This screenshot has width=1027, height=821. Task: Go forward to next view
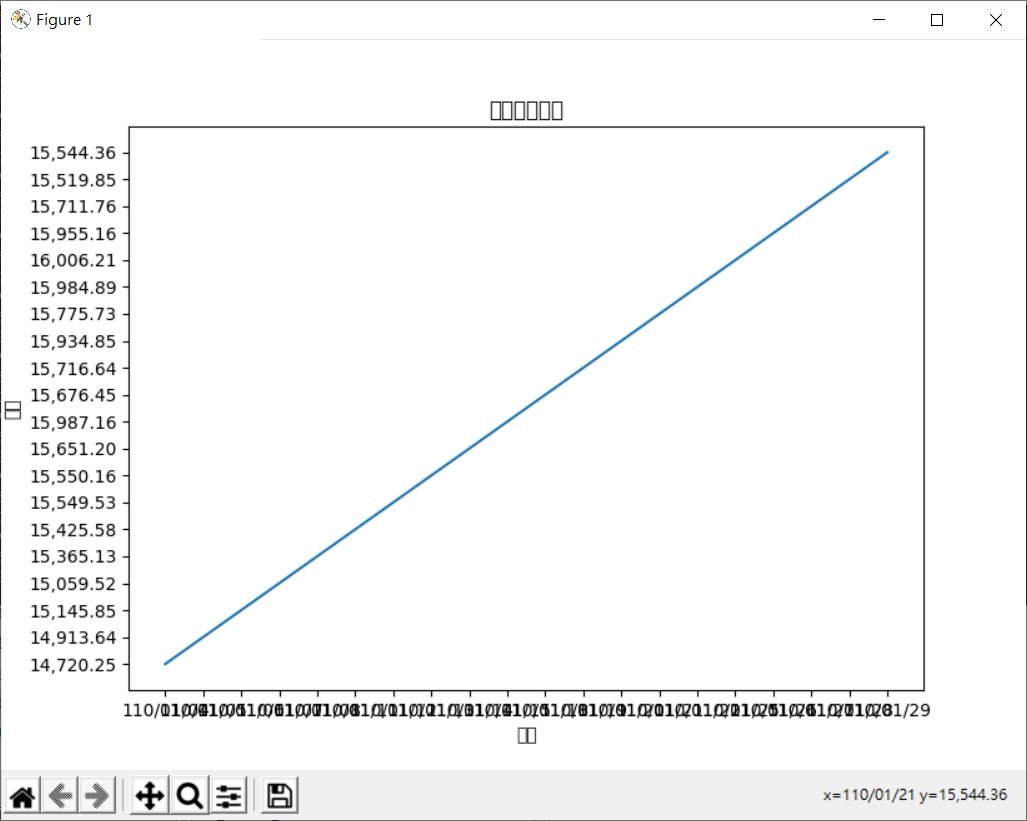pos(98,796)
